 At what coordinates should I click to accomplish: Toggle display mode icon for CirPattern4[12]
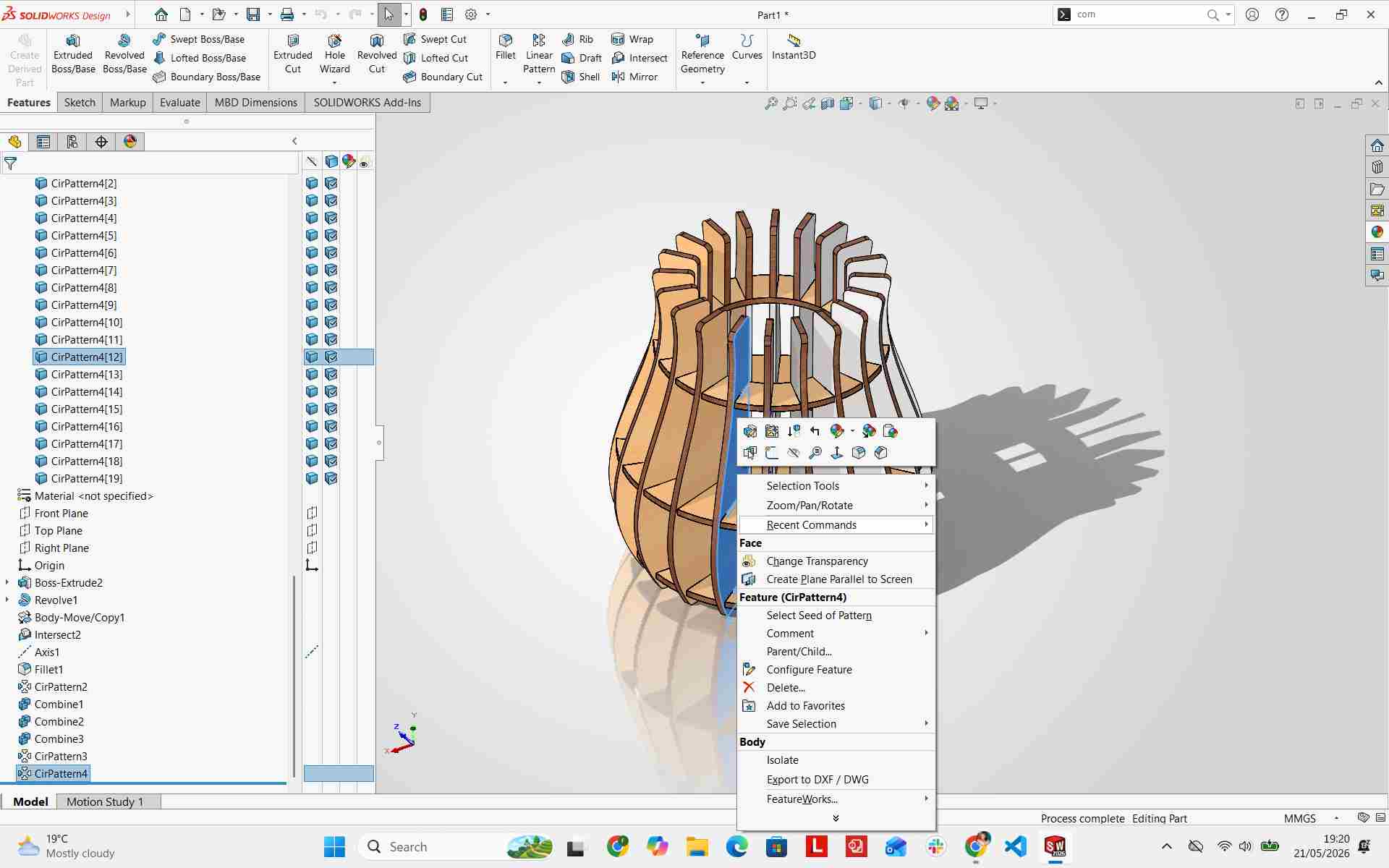(331, 357)
